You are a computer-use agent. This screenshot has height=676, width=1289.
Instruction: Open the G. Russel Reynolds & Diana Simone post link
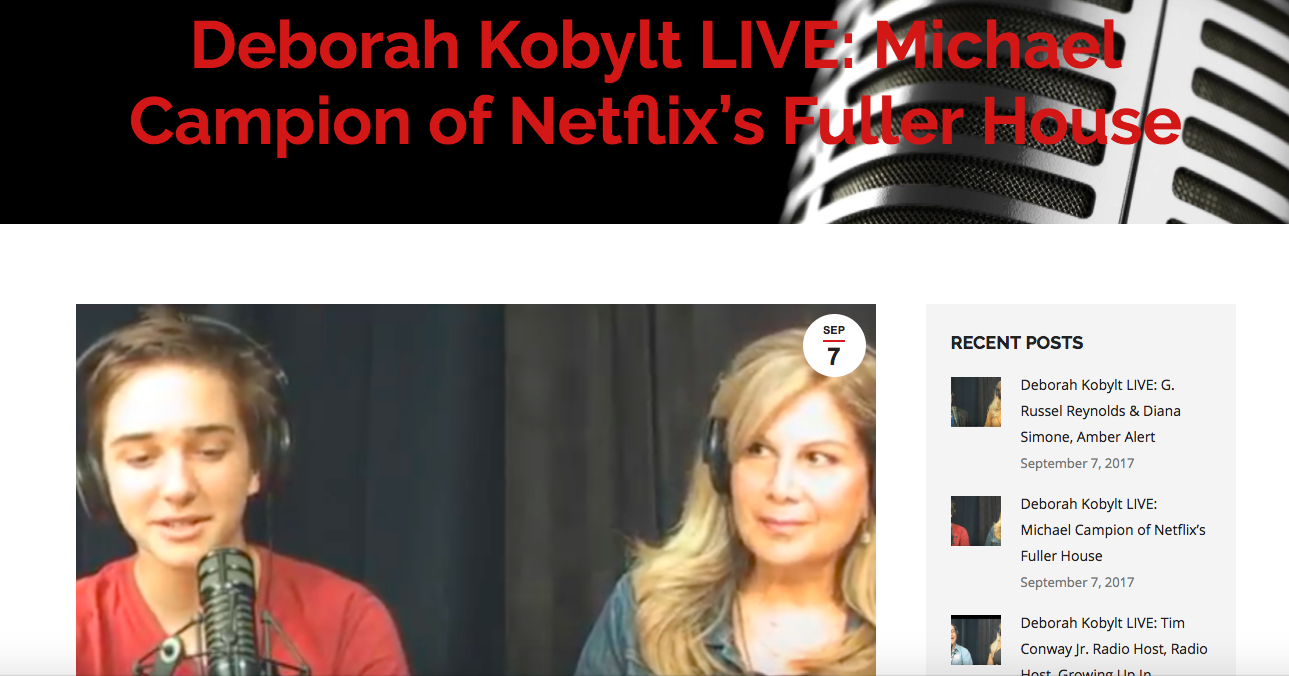click(x=1102, y=411)
